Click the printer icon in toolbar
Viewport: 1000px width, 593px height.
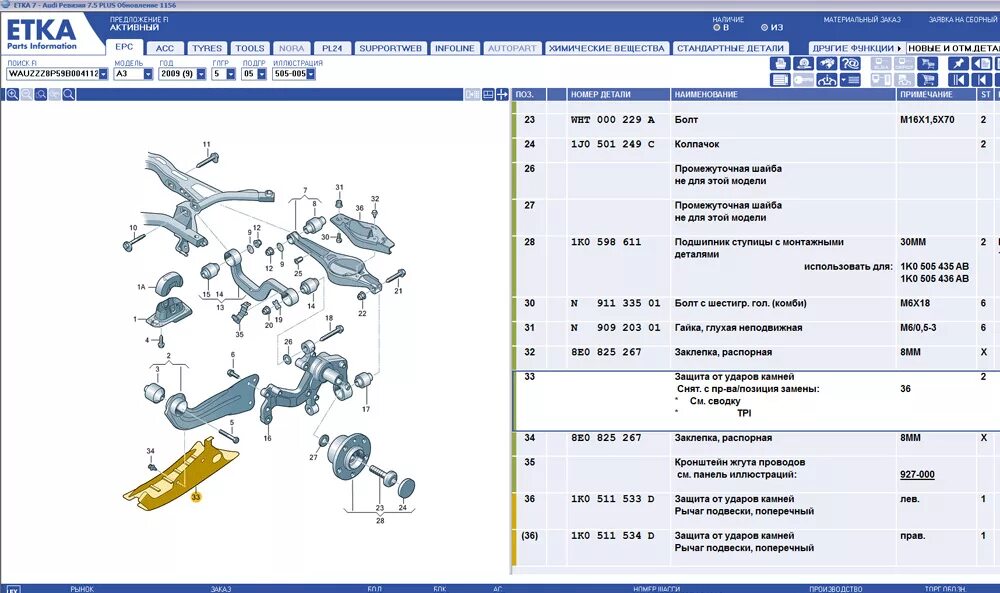780,63
